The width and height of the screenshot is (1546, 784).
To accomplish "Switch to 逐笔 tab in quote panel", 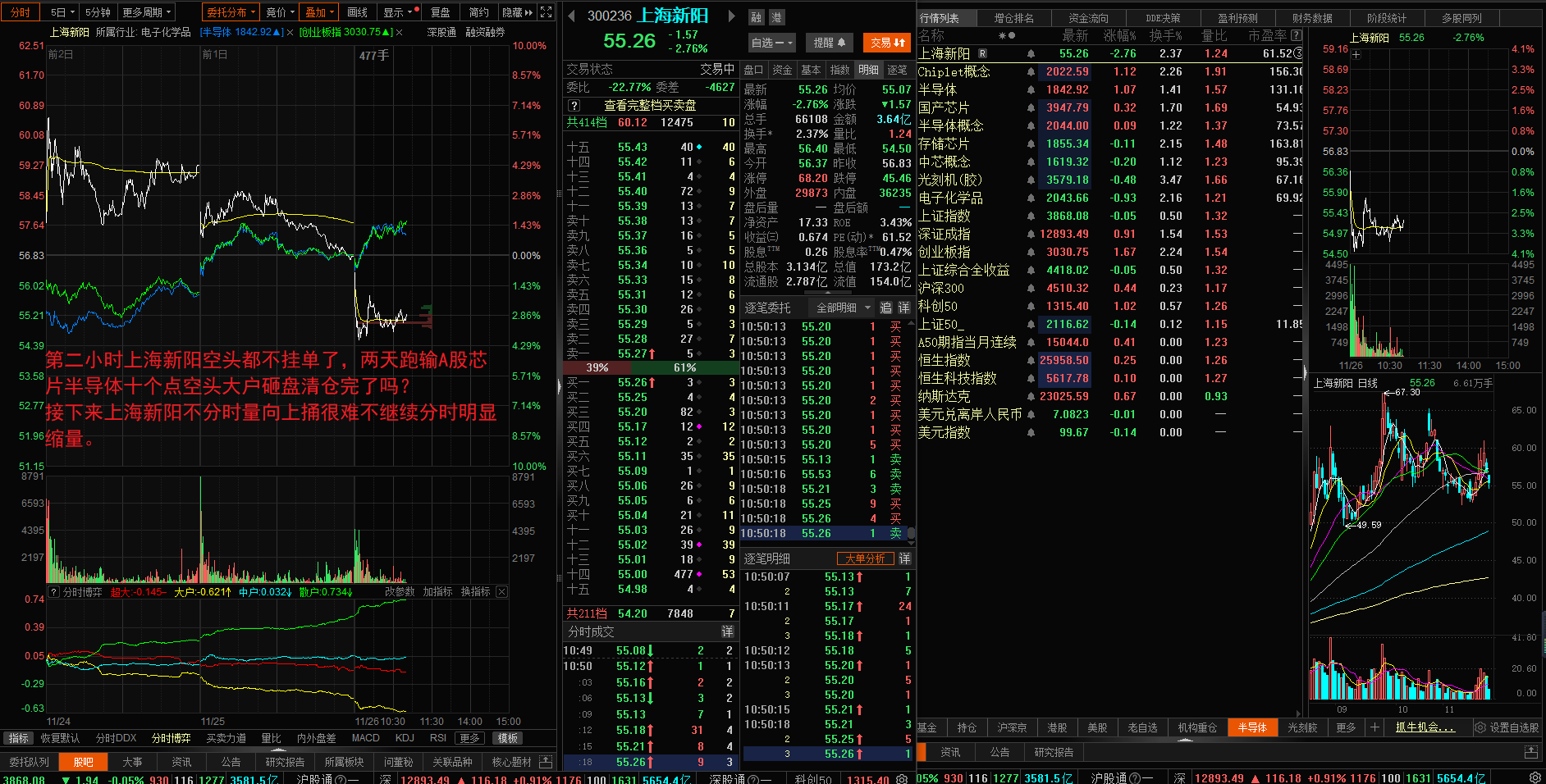I will [x=897, y=70].
